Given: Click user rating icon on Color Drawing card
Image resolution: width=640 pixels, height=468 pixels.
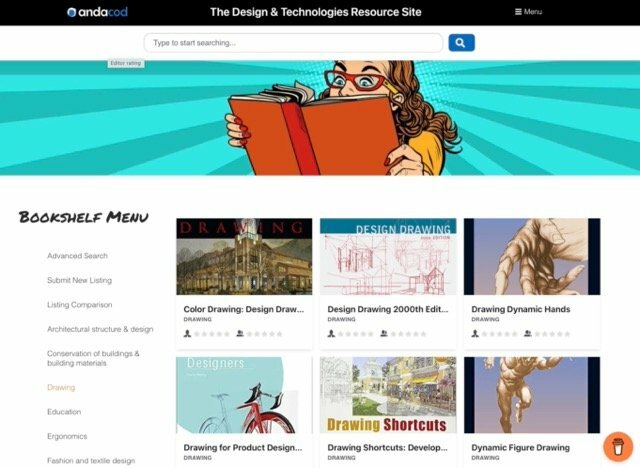Looking at the screenshot, I should pyautogui.click(x=240, y=334).
